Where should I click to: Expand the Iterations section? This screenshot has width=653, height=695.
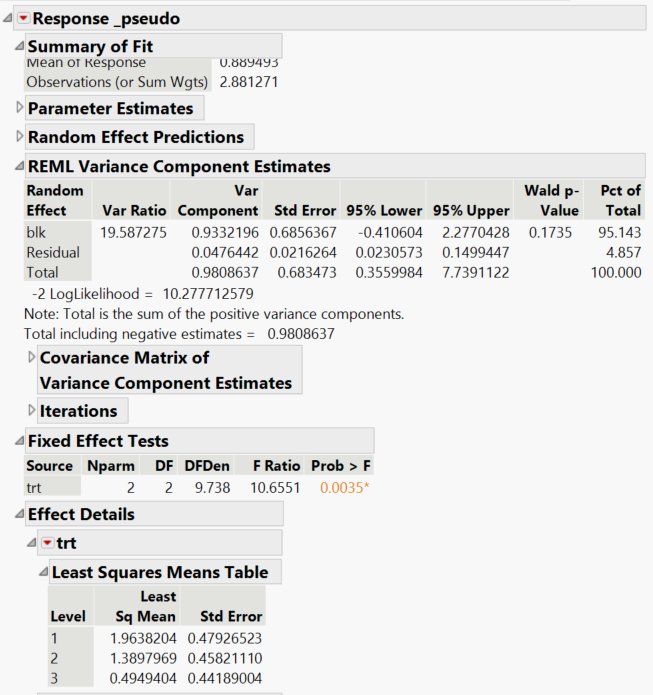31,411
